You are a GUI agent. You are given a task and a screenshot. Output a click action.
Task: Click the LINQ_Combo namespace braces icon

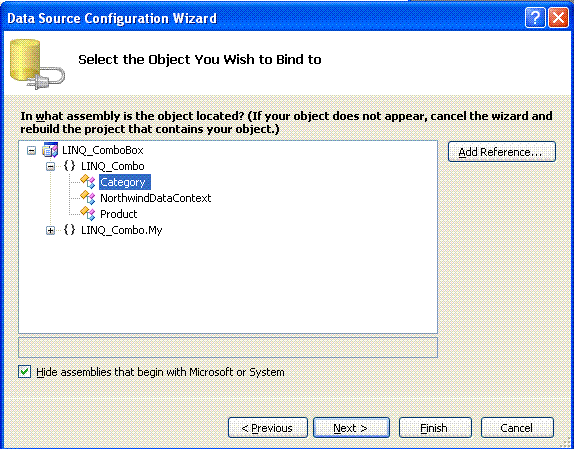pyautogui.click(x=69, y=166)
